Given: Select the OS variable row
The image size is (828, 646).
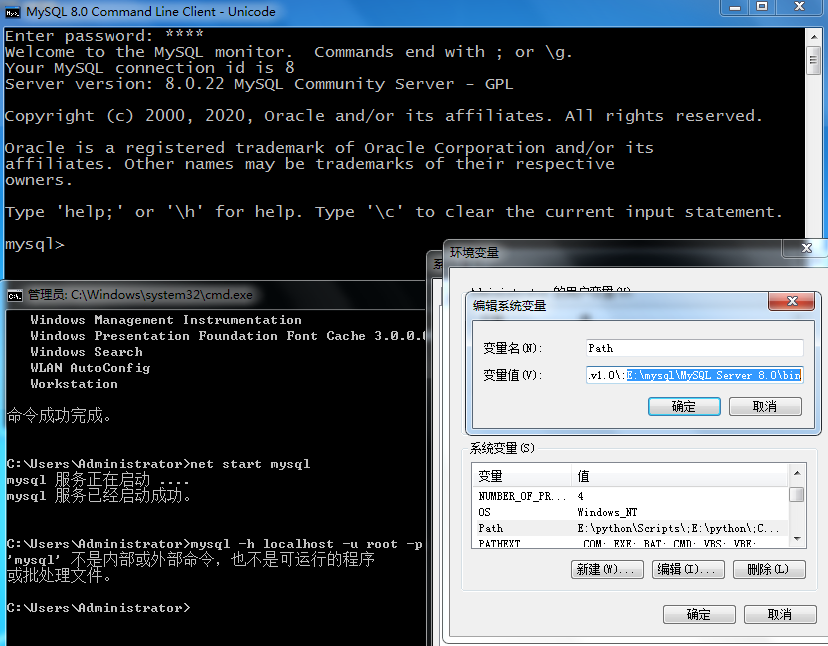Looking at the screenshot, I should coord(631,512).
